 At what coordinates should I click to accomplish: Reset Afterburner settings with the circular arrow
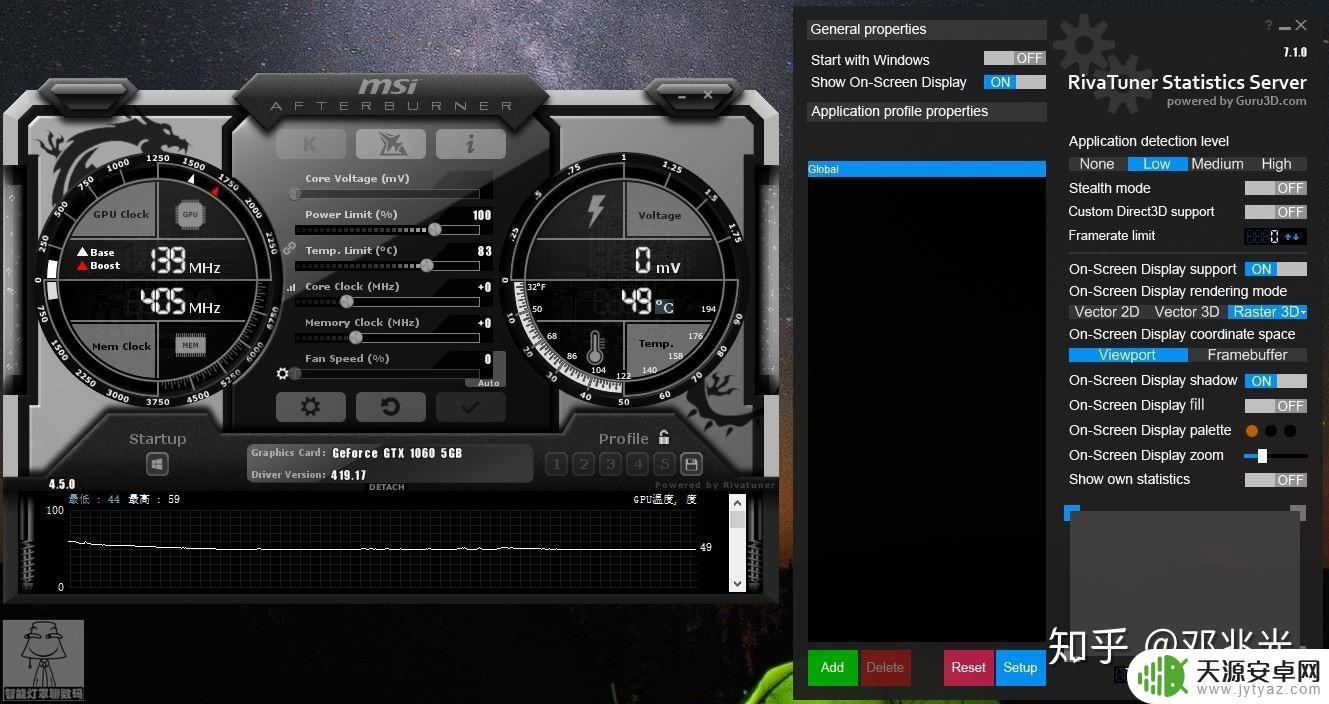391,407
